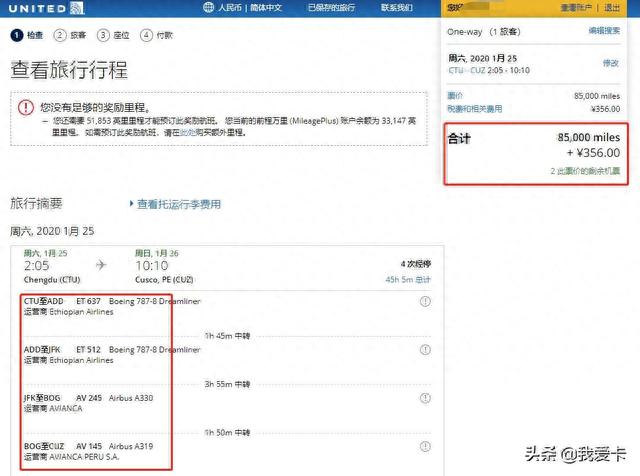
Task: Open 查看账户 view account link
Action: tap(576, 8)
